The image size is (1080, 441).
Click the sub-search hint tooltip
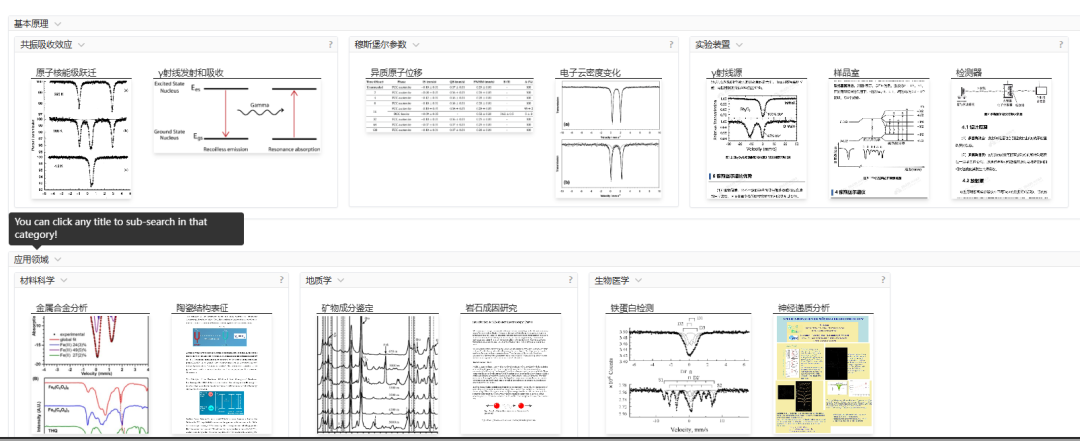(126, 229)
